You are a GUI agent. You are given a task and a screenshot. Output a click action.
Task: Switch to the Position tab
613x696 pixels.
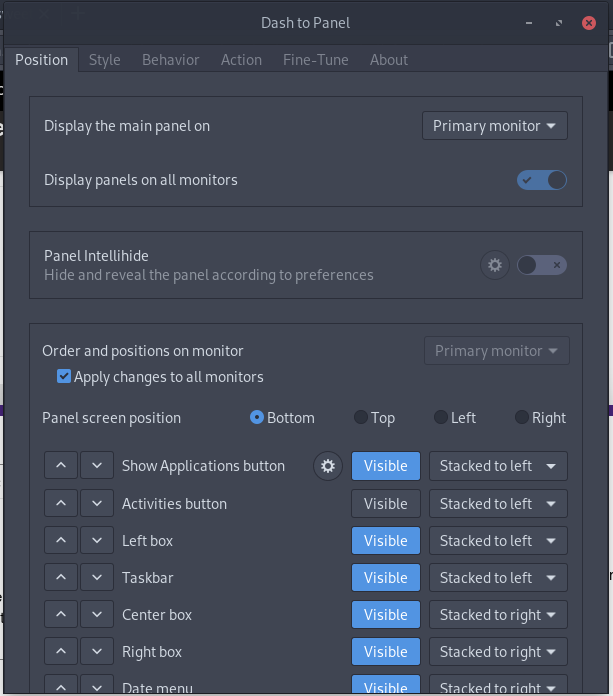tap(41, 59)
